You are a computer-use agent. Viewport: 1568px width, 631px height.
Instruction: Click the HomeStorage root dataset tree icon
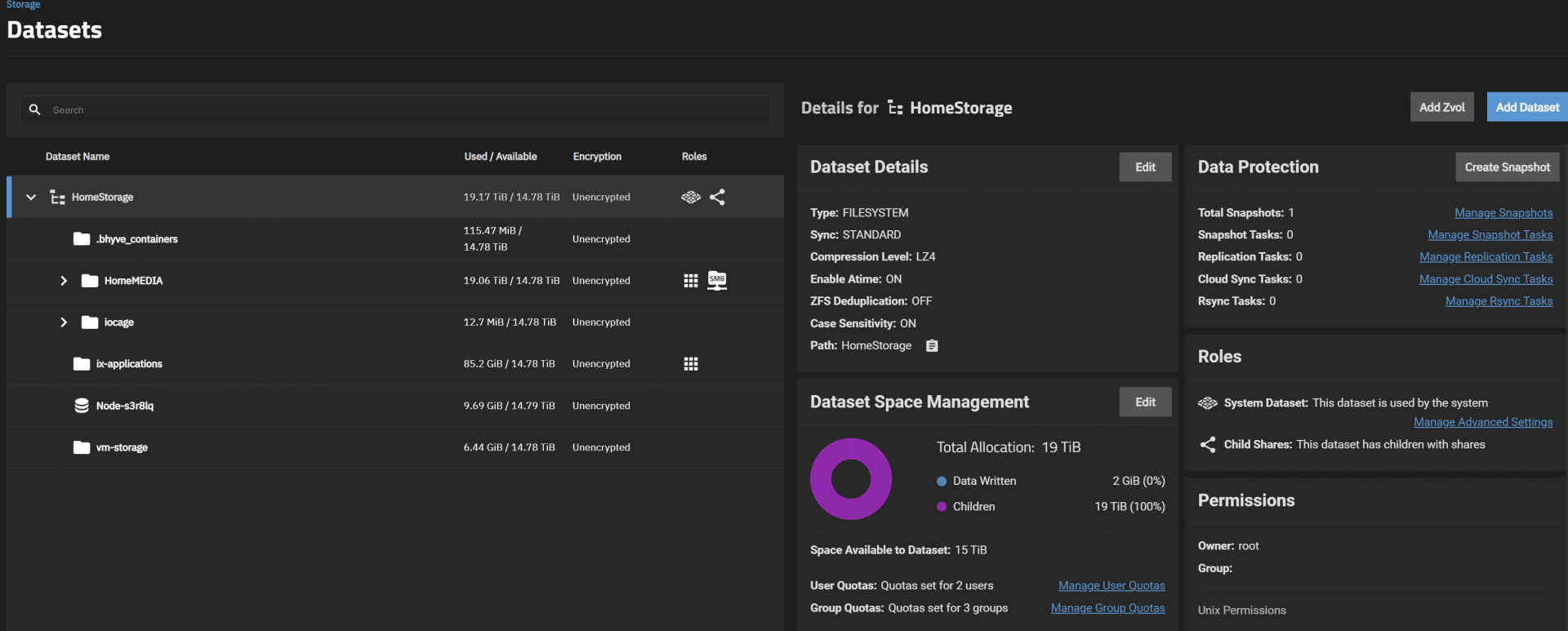57,198
